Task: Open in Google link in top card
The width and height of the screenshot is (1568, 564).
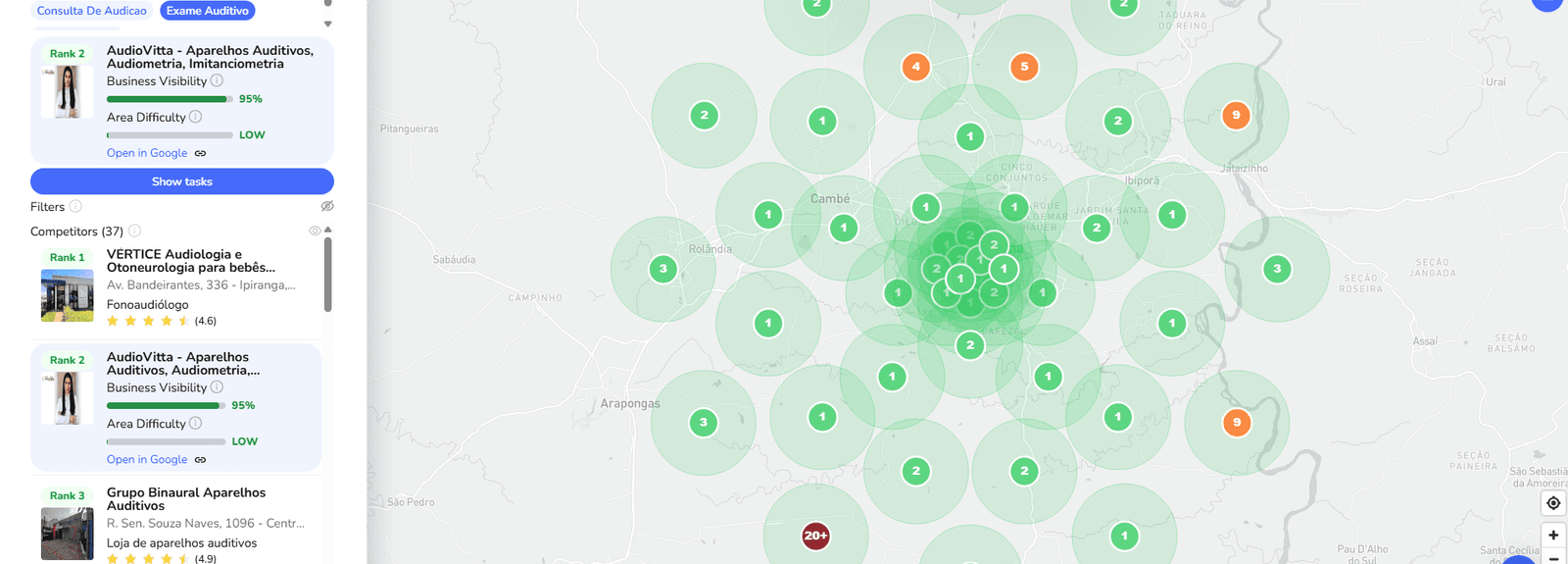Action: [147, 153]
